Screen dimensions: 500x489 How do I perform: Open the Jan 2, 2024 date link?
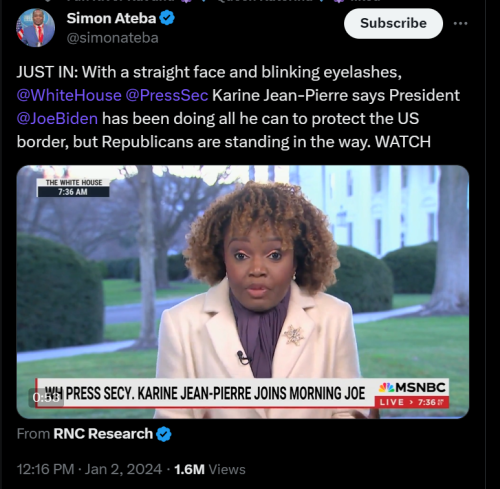click(x=123, y=469)
